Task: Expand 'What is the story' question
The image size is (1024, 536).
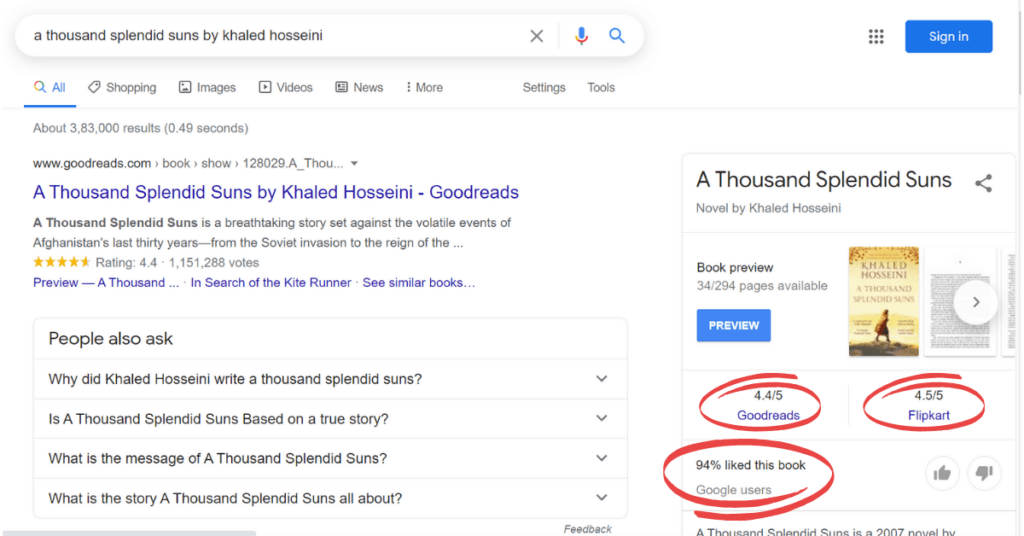Action: [x=330, y=499]
